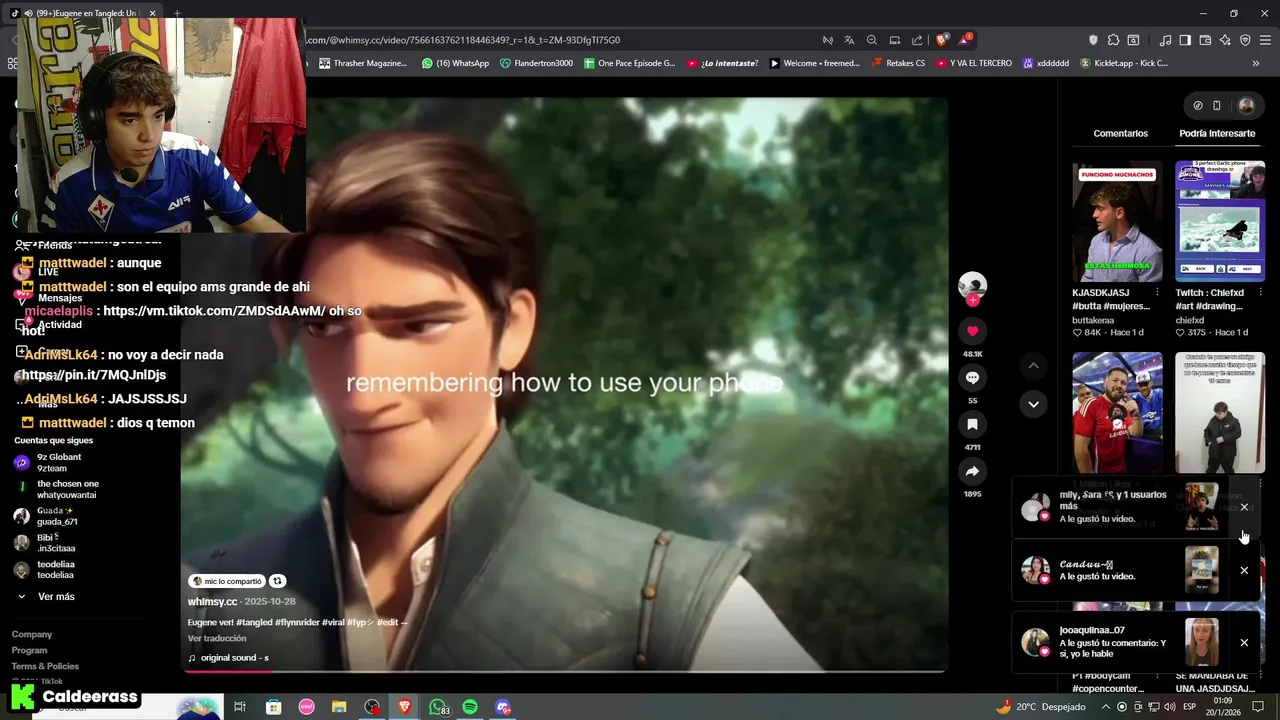
Task: Click 'Ver traducción' under the caption
Action: pos(217,638)
